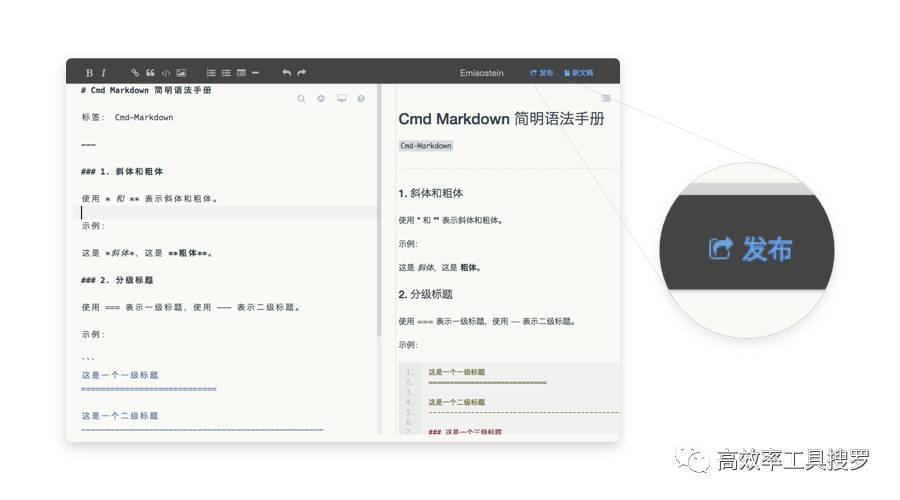This screenshot has height=500, width=900.
Task: Click the Cmd-Markdown tag in the preview
Action: 426,146
